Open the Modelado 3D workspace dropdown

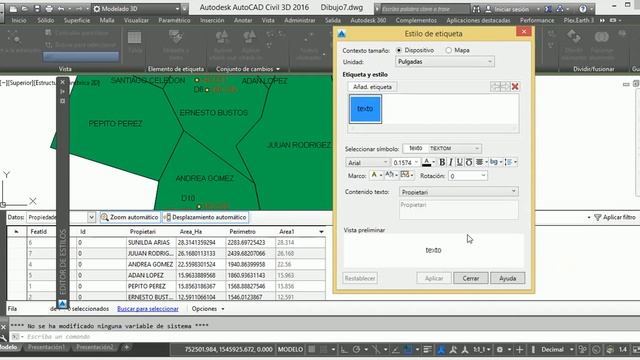click(136, 9)
